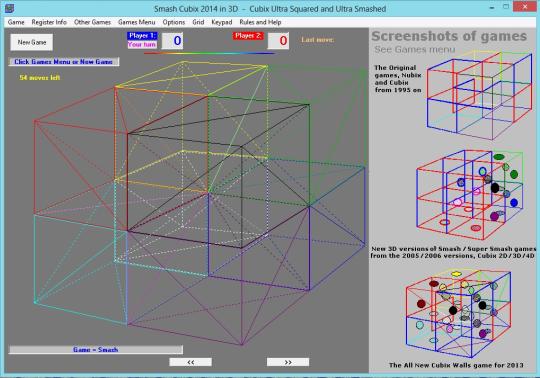Click the 'New 3D versions of Smash' caption

pos(453,252)
